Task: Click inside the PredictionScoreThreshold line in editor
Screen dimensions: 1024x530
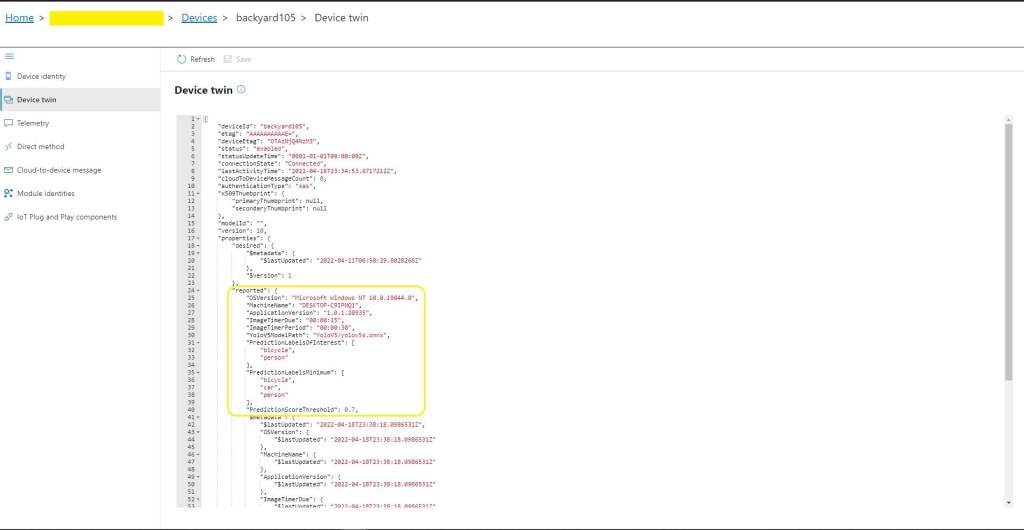Action: click(x=301, y=409)
